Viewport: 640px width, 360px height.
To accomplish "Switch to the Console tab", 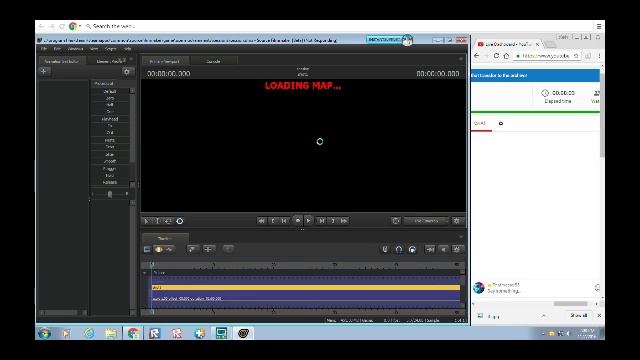I will [x=213, y=61].
